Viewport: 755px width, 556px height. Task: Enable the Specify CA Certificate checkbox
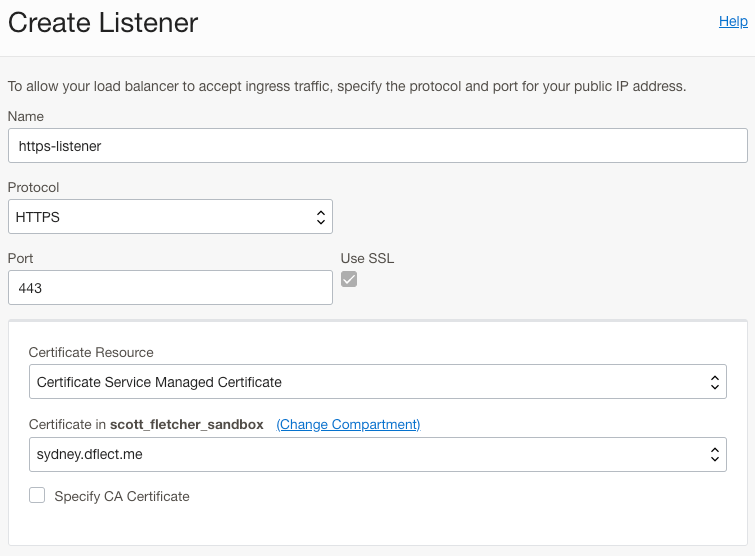click(x=37, y=495)
